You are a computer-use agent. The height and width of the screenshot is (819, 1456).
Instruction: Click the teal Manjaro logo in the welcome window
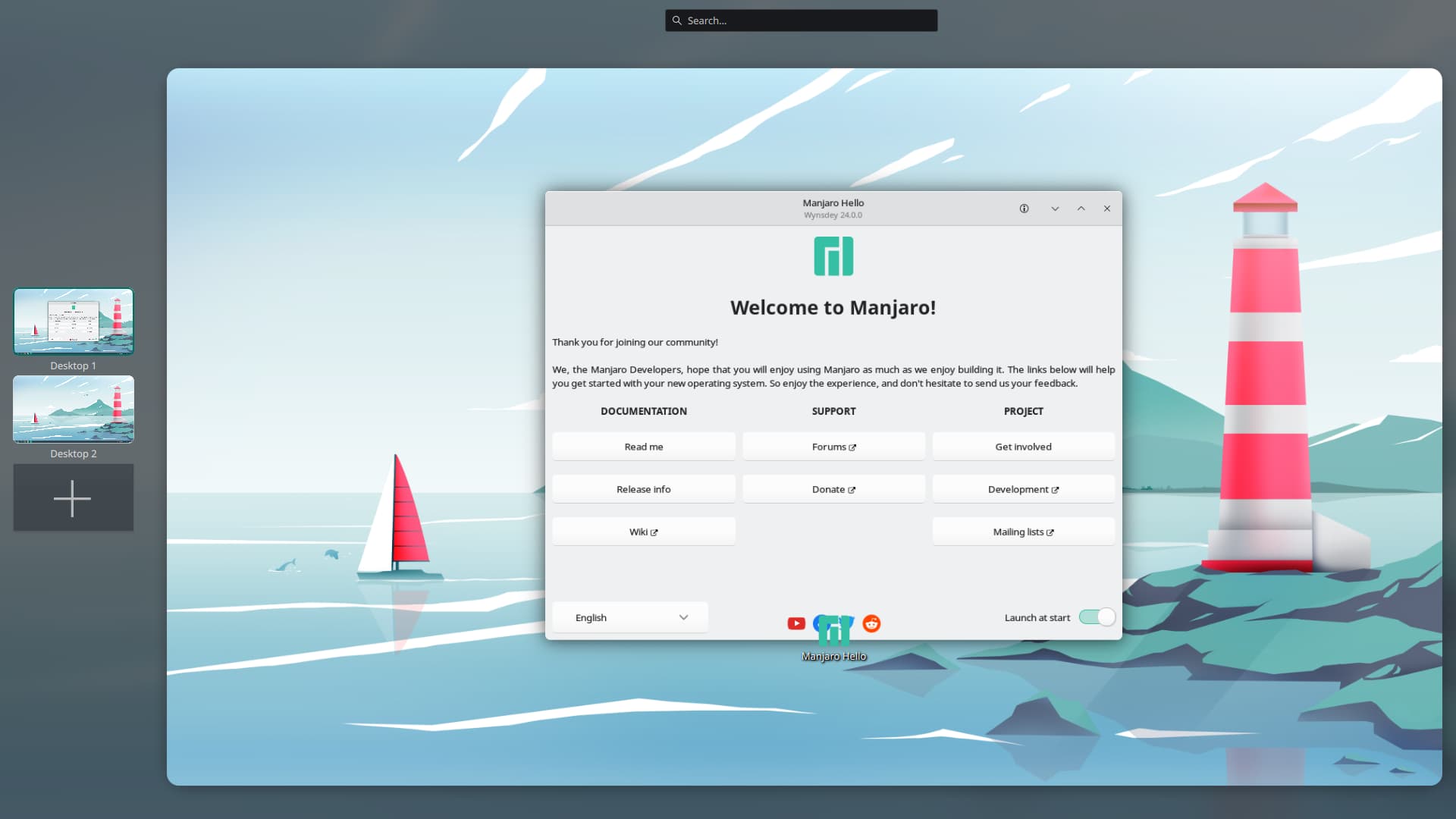pyautogui.click(x=833, y=256)
